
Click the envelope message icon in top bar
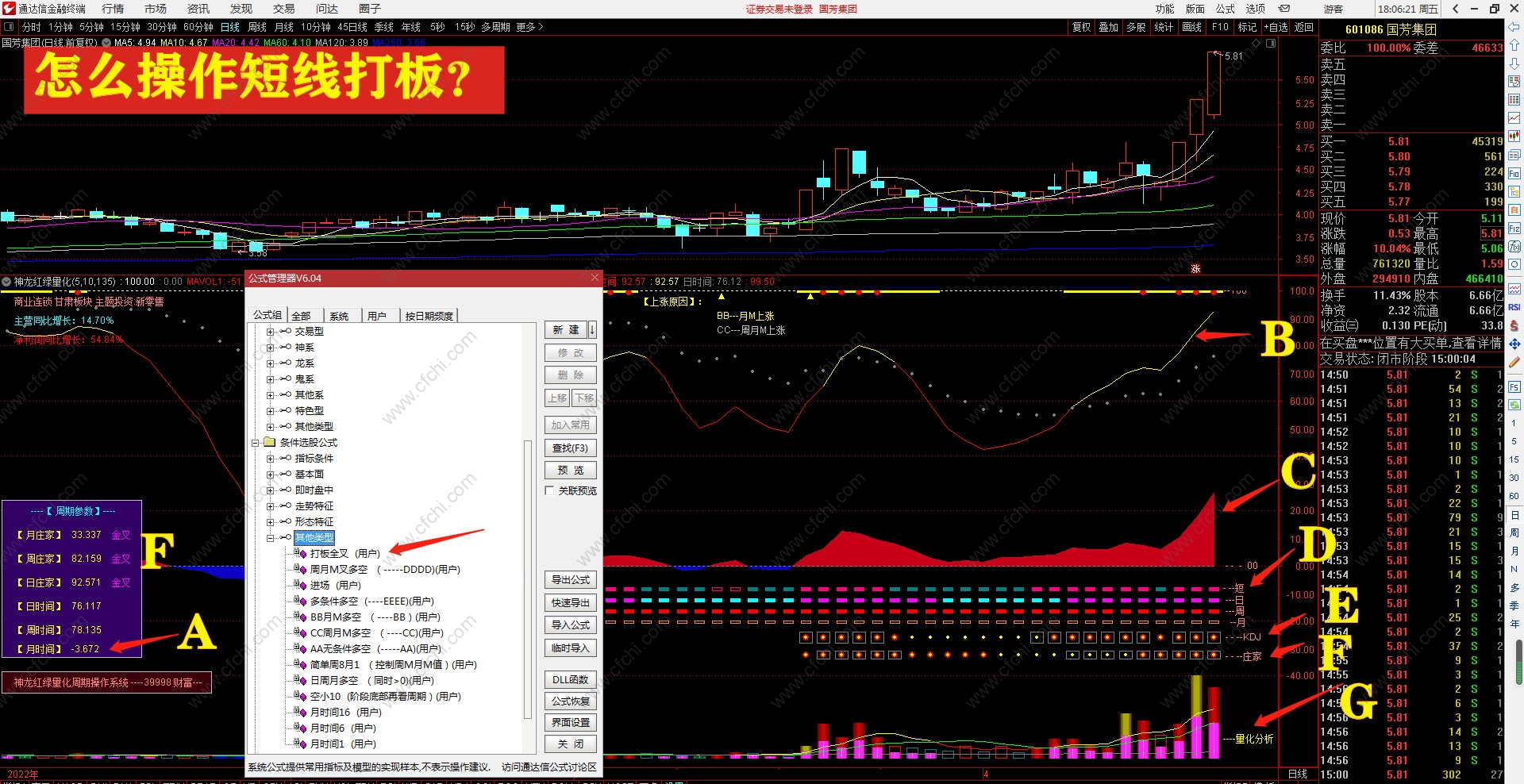pyautogui.click(x=1283, y=9)
